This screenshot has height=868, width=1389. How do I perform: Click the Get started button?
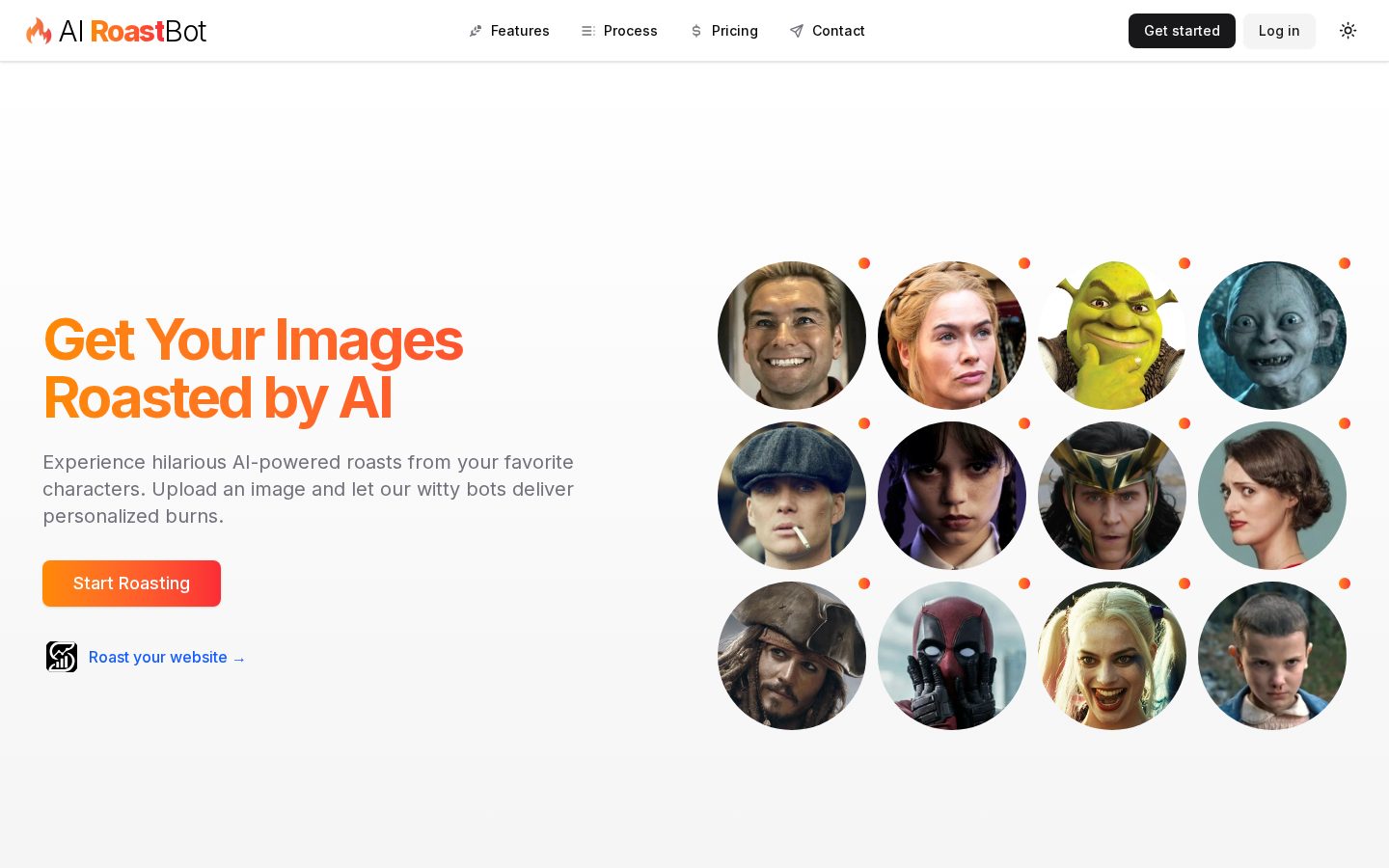click(1182, 31)
